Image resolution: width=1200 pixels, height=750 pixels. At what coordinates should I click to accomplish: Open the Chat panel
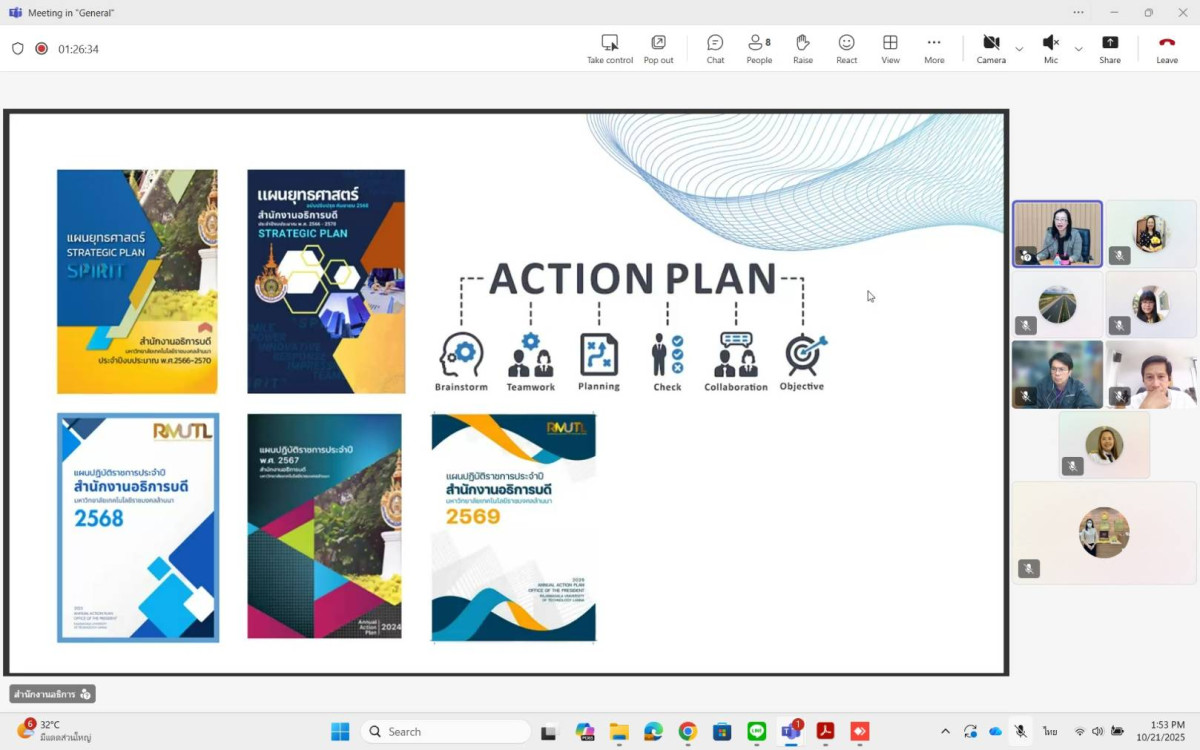coord(715,48)
